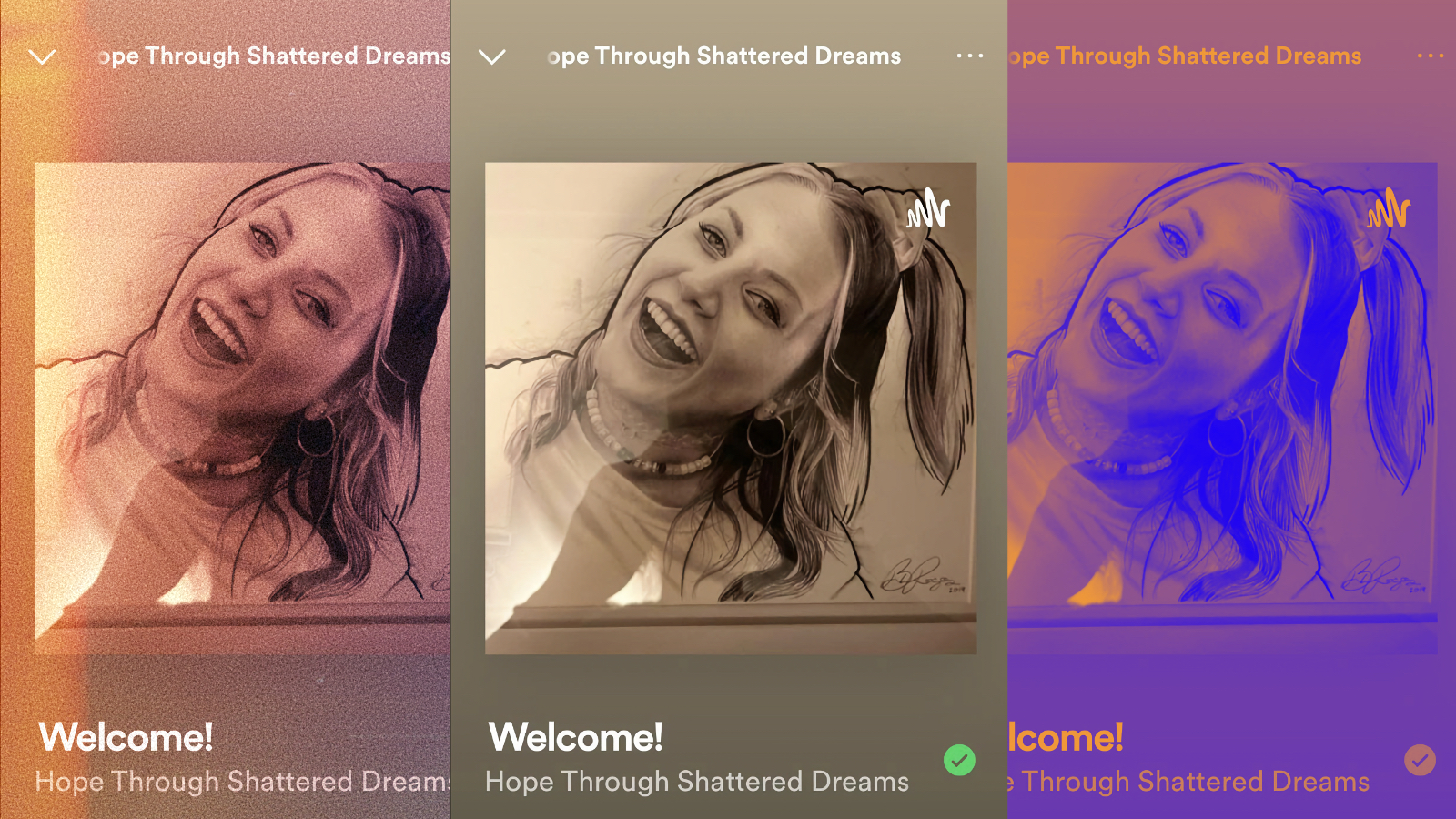The height and width of the screenshot is (819, 1456).
Task: Select the 'Welcome!' episode title in the middle panel
Action: (x=576, y=737)
